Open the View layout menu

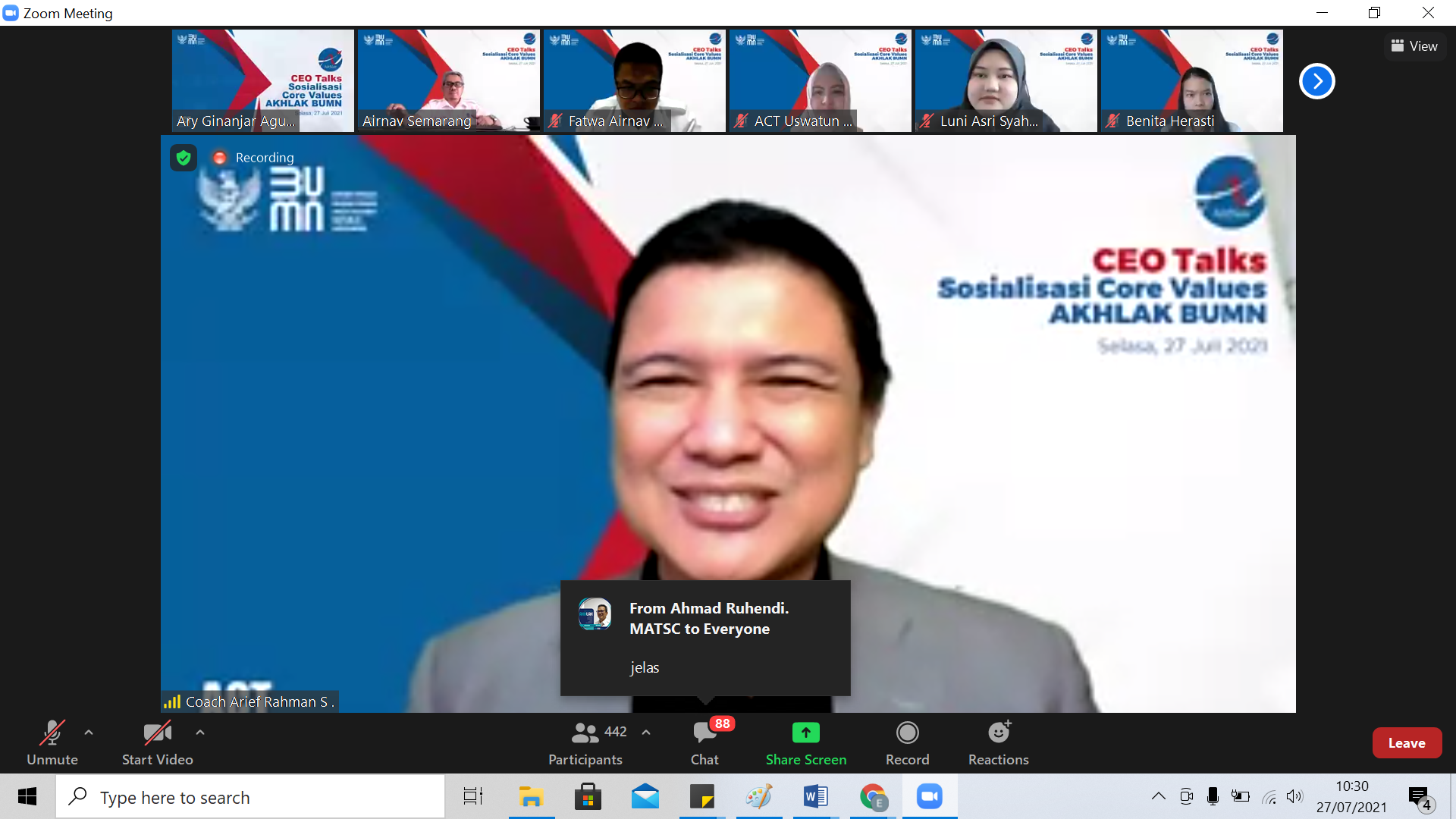[x=1414, y=46]
